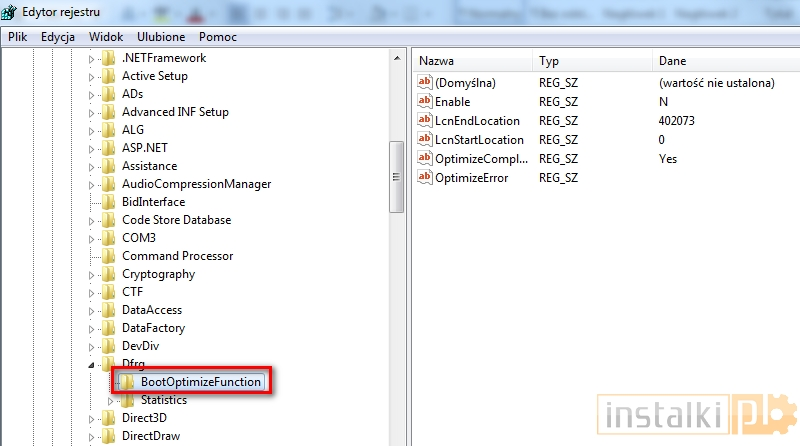800x446 pixels.
Task: Select the COM3 folder icon
Action: point(108,238)
